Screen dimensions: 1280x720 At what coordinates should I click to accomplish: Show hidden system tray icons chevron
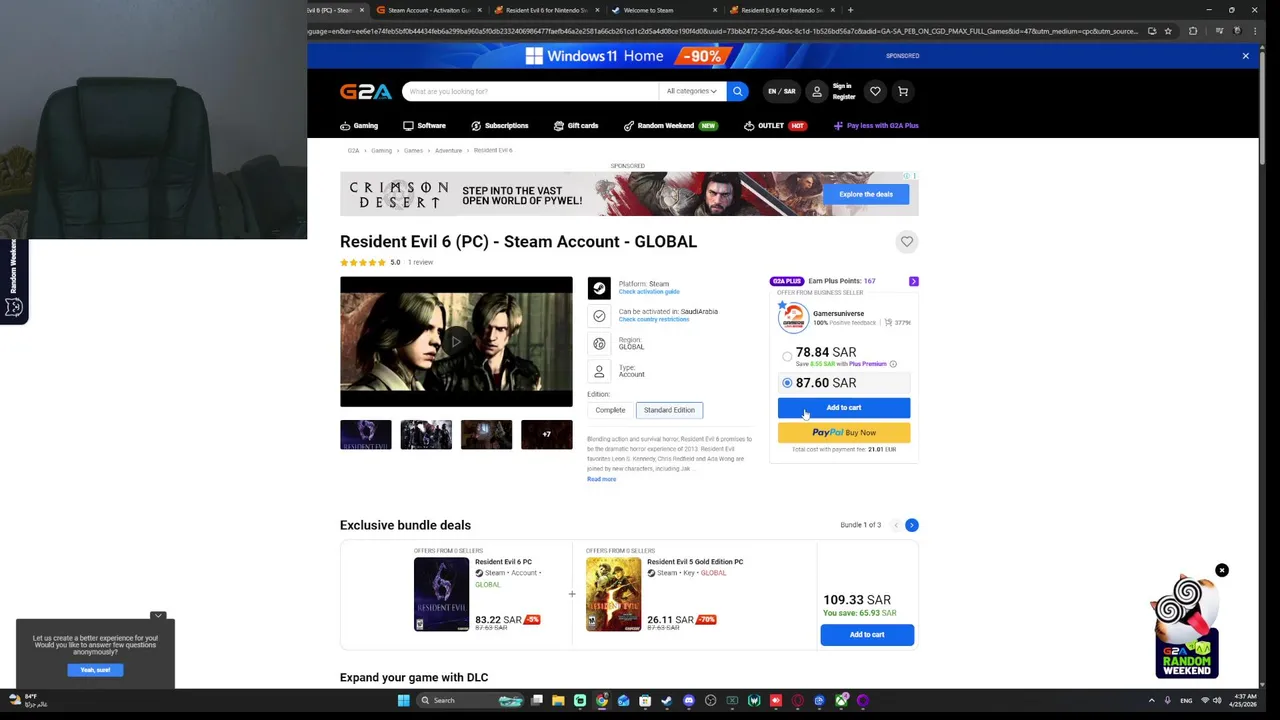(x=1151, y=700)
